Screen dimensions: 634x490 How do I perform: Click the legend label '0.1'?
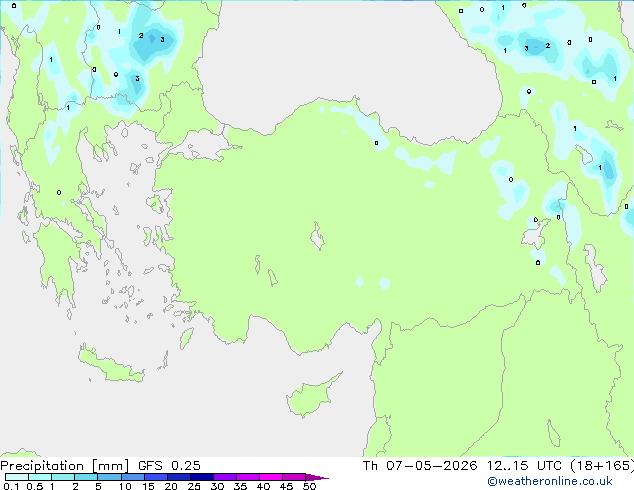(x=11, y=486)
